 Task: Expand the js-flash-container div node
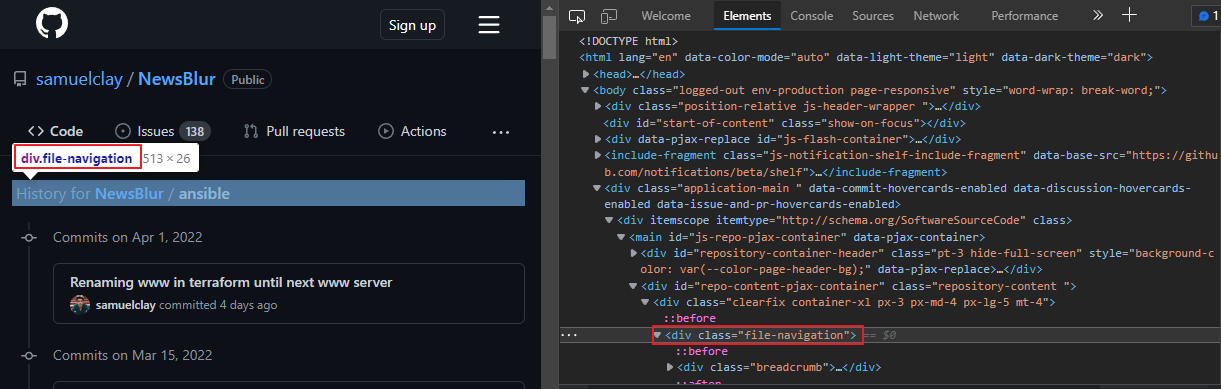pyautogui.click(x=598, y=139)
